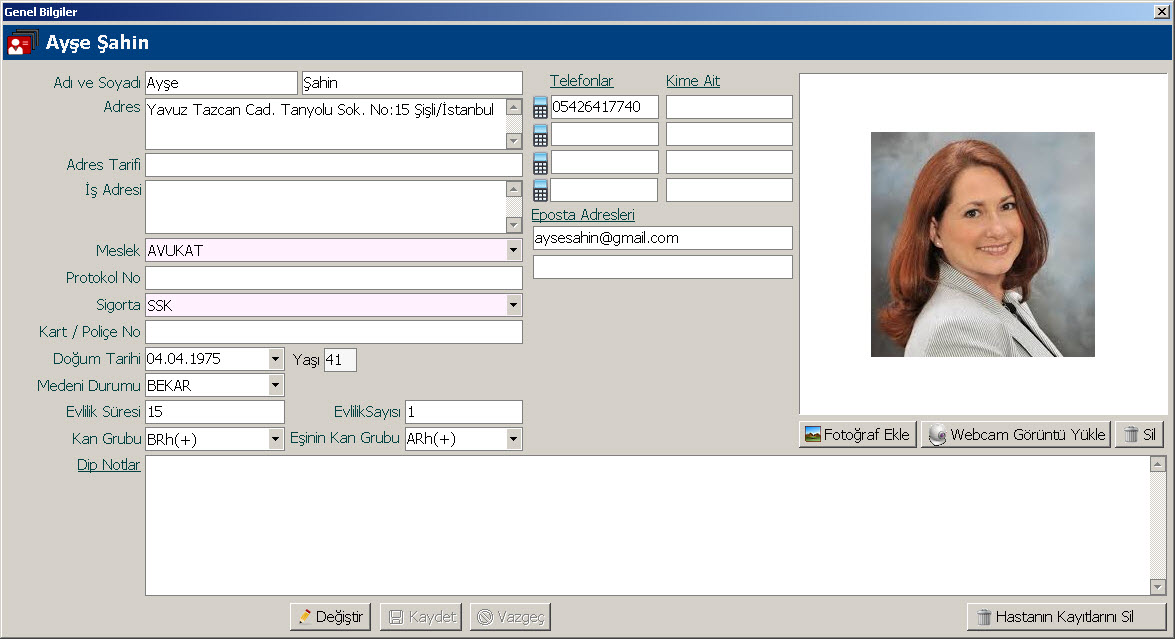Focus the first name field containing Ayşe

point(221,83)
